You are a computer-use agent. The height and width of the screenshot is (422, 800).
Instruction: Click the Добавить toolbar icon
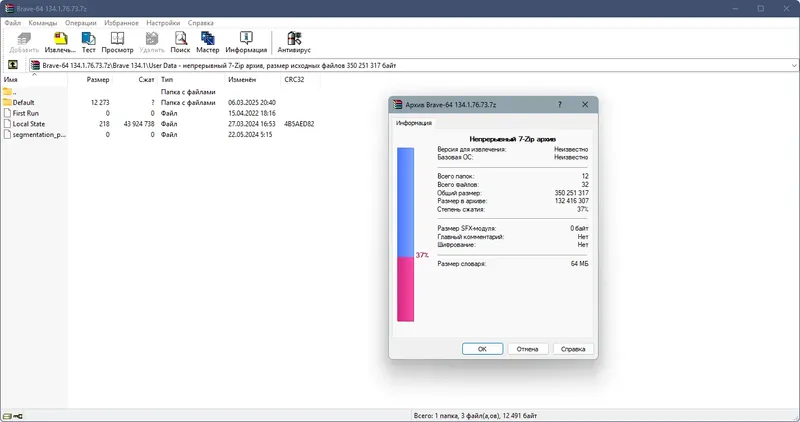[23, 39]
